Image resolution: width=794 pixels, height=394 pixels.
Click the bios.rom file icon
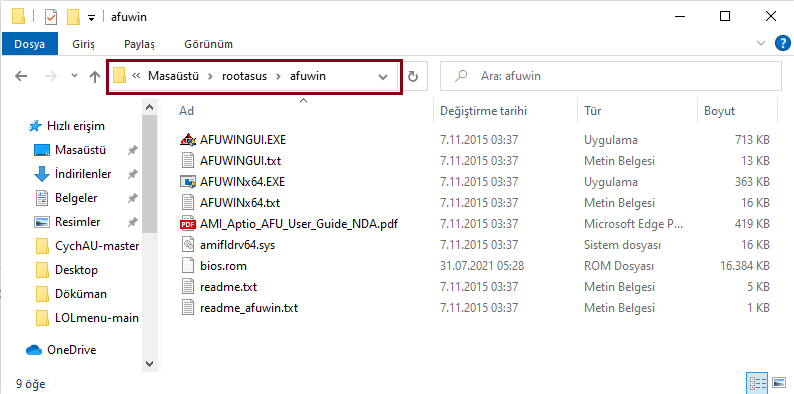(x=188, y=266)
